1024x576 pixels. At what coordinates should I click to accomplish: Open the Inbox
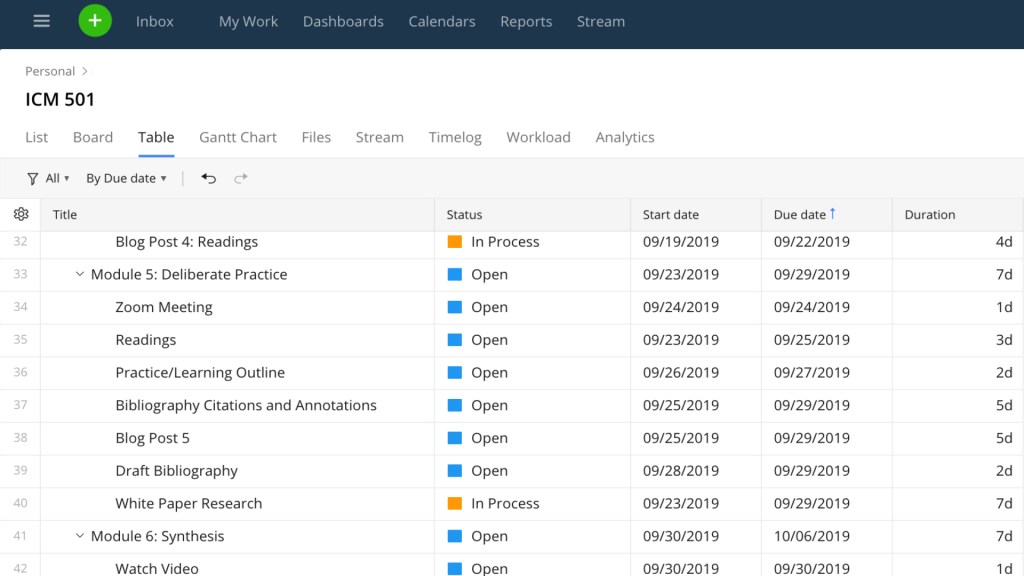[154, 21]
